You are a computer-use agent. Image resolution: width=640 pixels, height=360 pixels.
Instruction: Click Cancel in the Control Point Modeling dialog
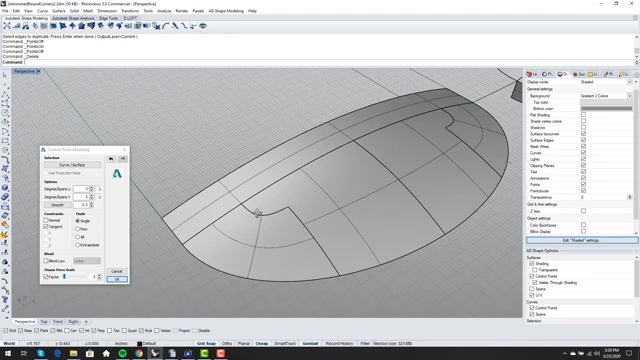(117, 271)
